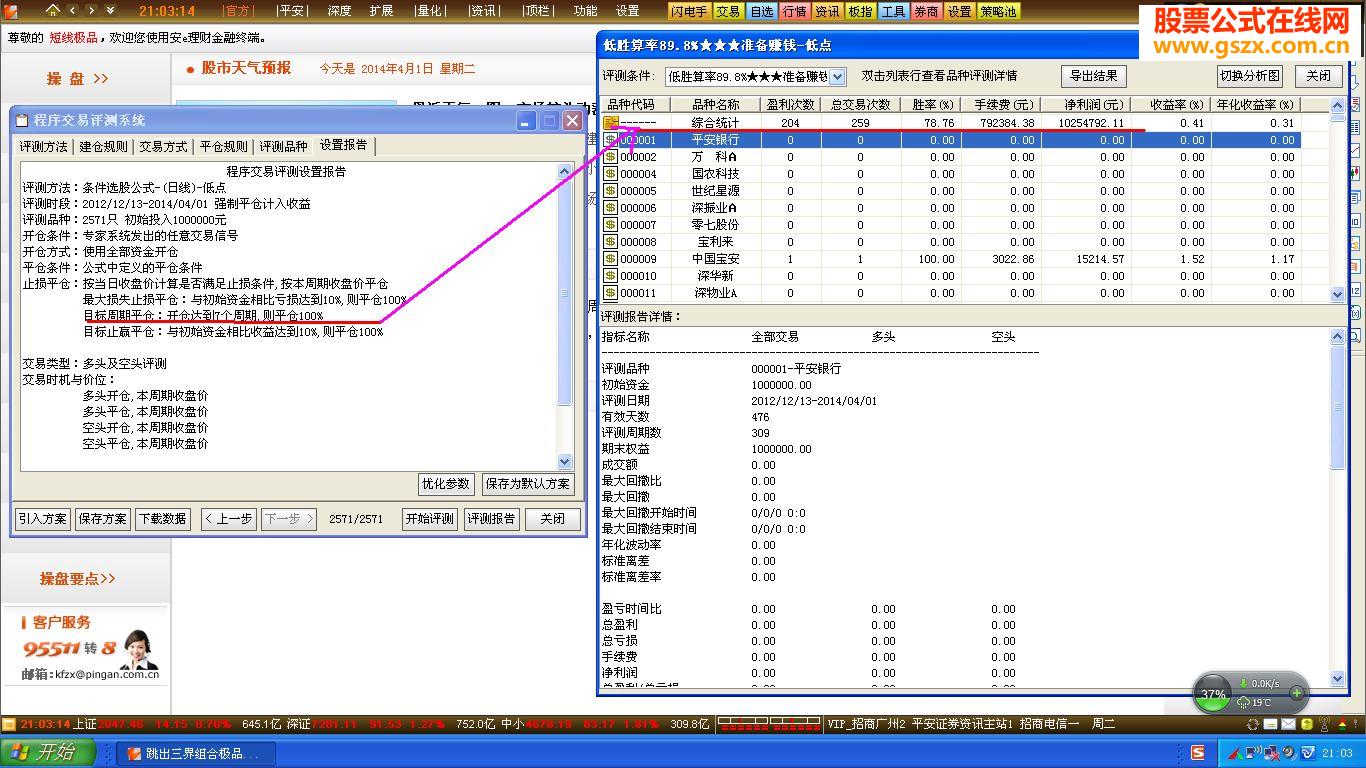Sort by the 盈利次数 column header
The height and width of the screenshot is (768, 1366).
[x=790, y=104]
